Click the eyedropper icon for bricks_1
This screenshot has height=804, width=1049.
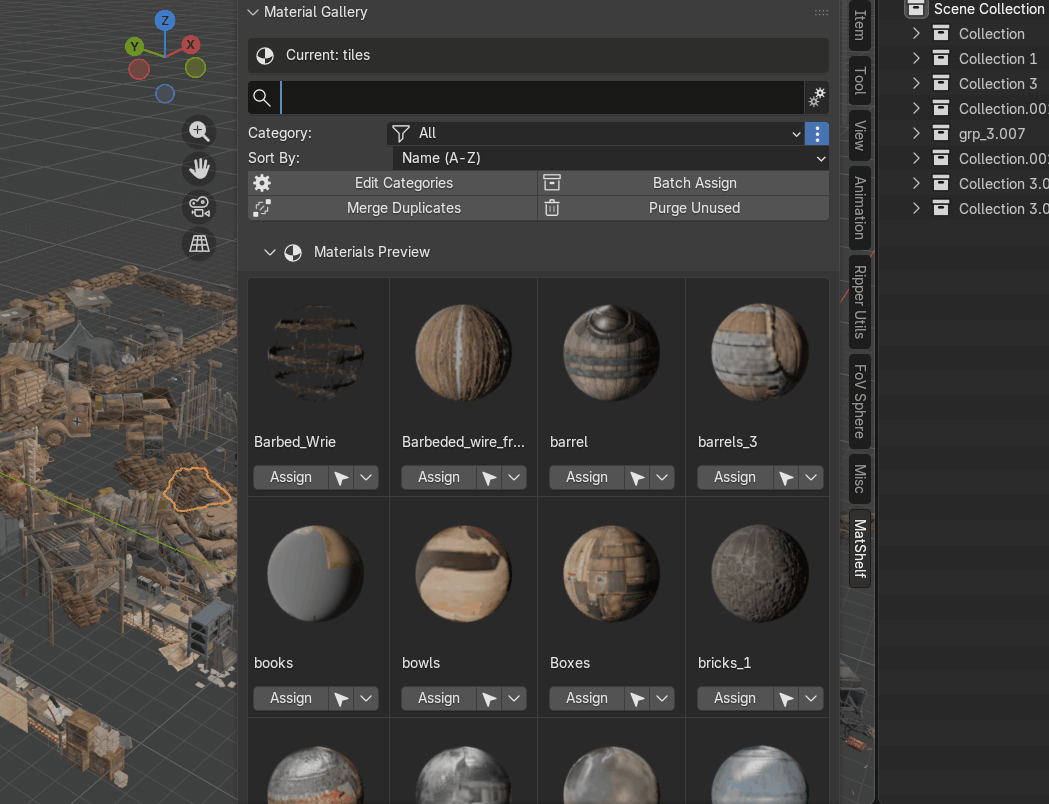coord(785,698)
